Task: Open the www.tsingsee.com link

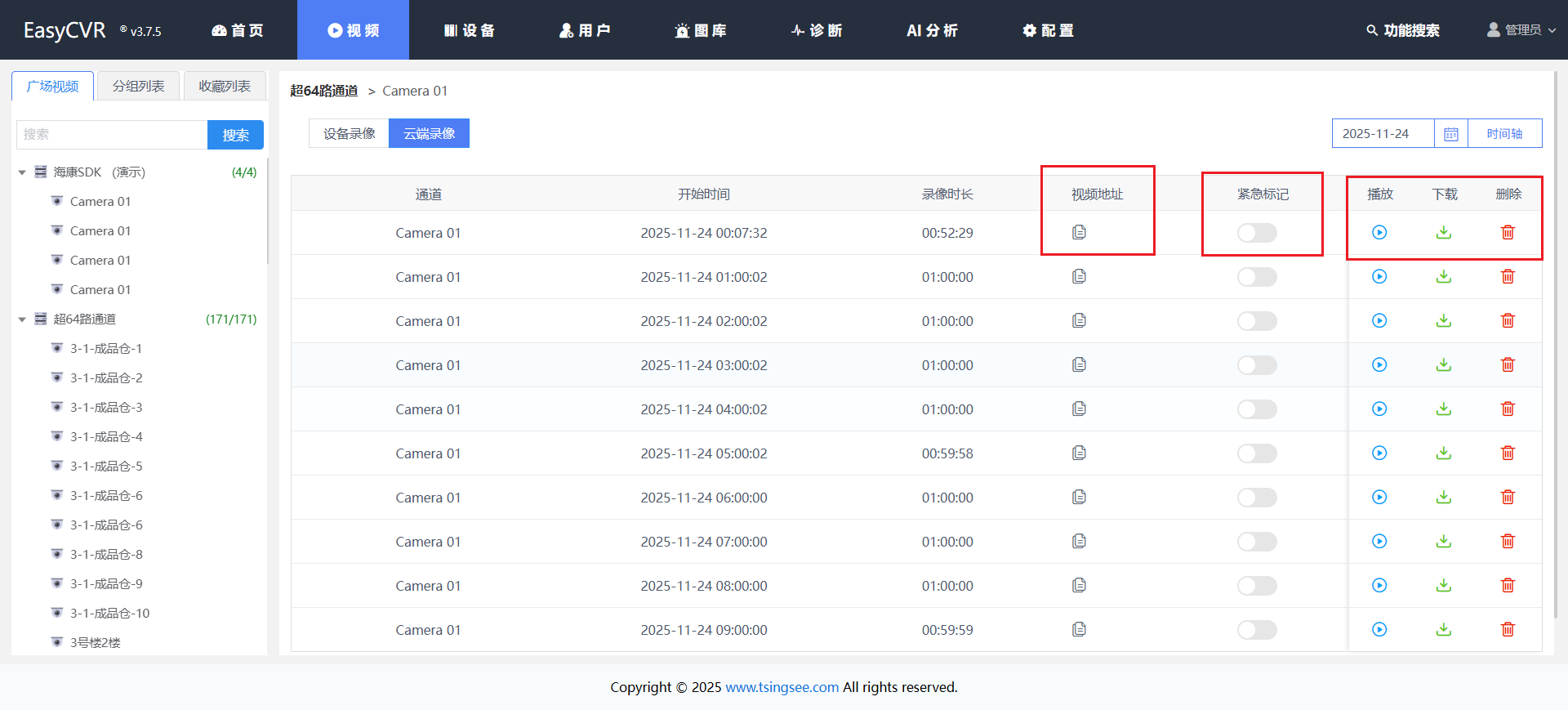Action: [782, 687]
